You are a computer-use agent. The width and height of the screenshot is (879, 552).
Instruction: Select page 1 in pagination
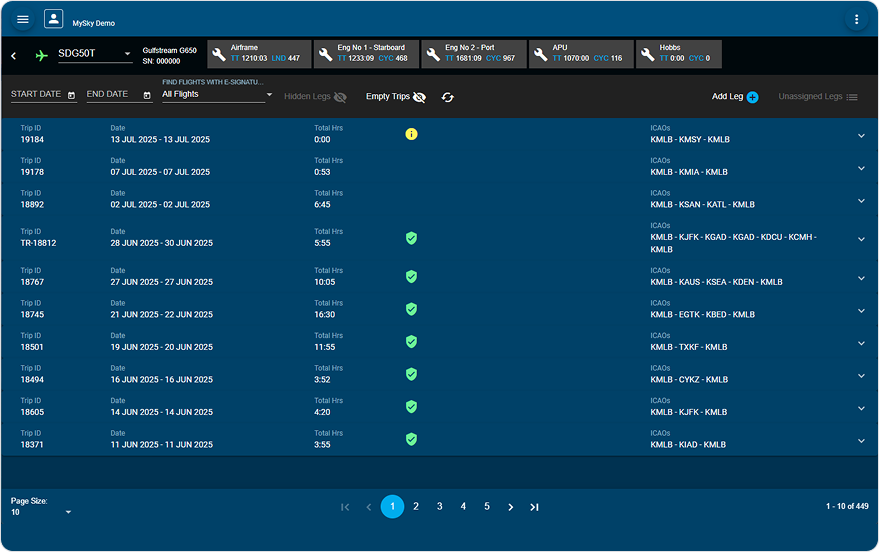click(x=392, y=507)
